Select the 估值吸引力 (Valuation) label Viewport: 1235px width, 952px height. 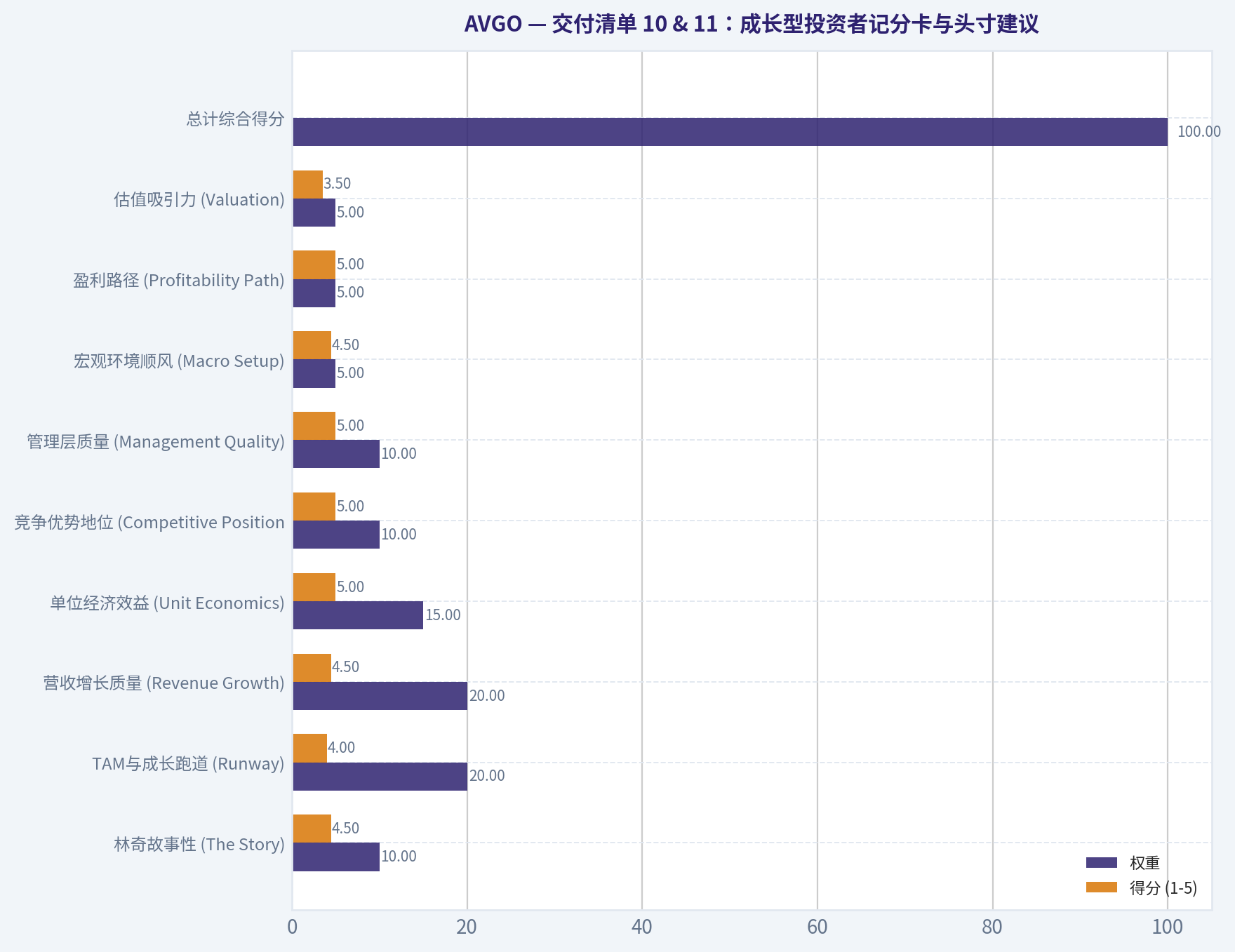[x=199, y=199]
